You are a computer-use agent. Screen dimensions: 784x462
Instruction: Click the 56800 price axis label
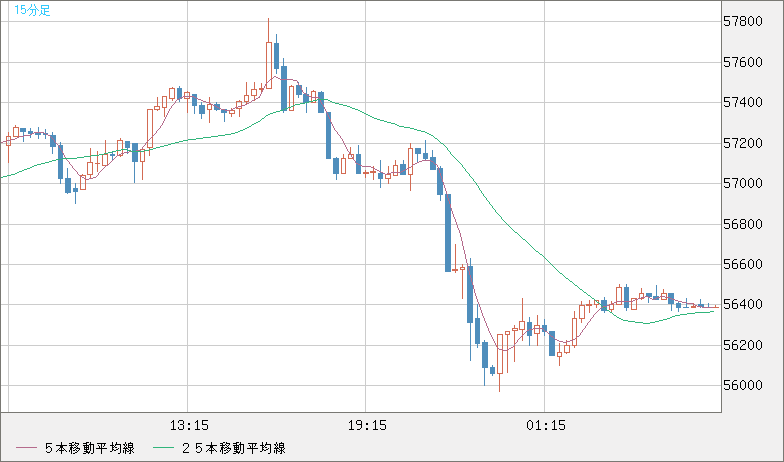[x=743, y=224]
